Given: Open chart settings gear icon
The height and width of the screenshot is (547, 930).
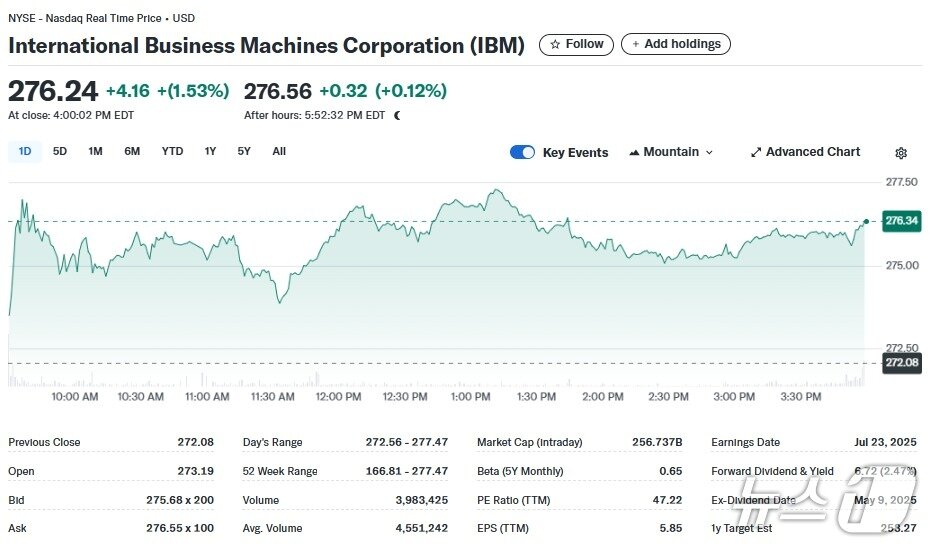Looking at the screenshot, I should [900, 153].
